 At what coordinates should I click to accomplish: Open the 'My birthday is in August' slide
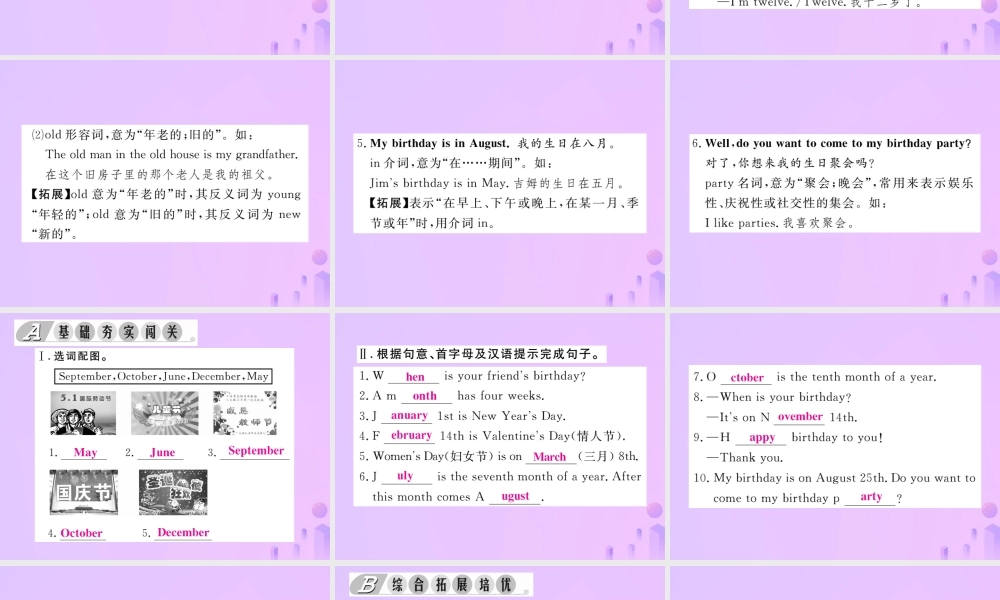click(x=500, y=183)
